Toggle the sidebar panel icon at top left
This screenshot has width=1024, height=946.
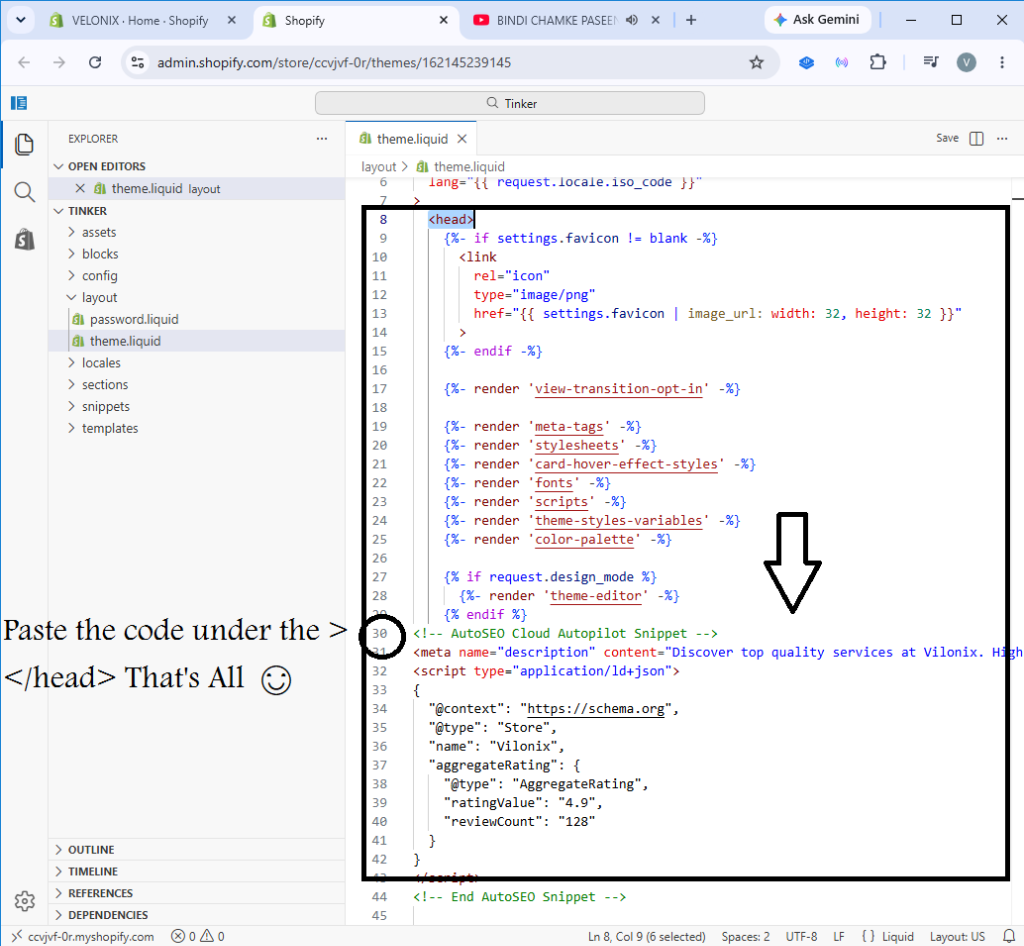[19, 102]
